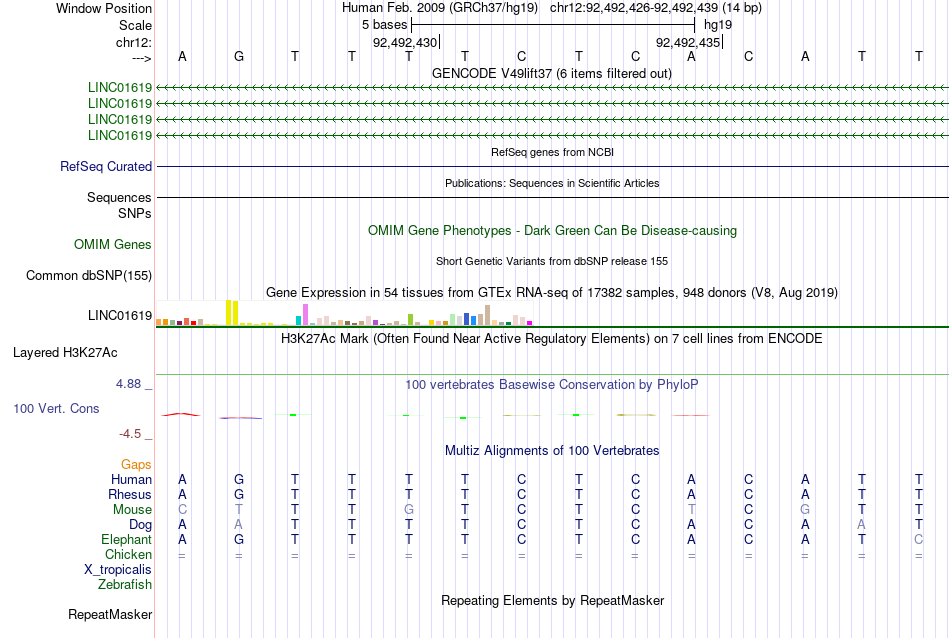Viewport: 950px width, 638px height.
Task: Click the -4.5 lower conservation scale value
Action: click(x=130, y=434)
